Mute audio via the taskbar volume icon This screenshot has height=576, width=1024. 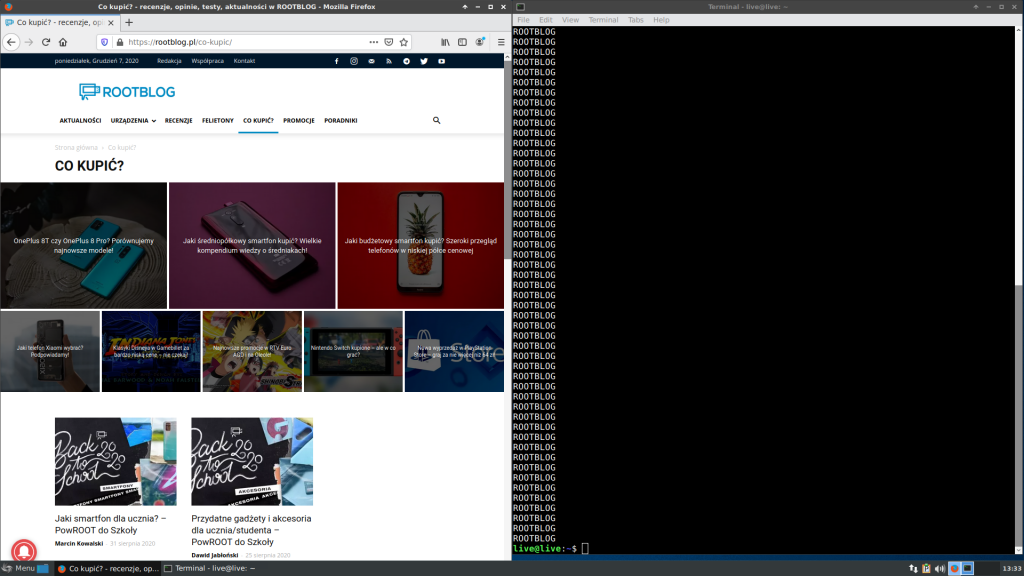click(x=941, y=568)
